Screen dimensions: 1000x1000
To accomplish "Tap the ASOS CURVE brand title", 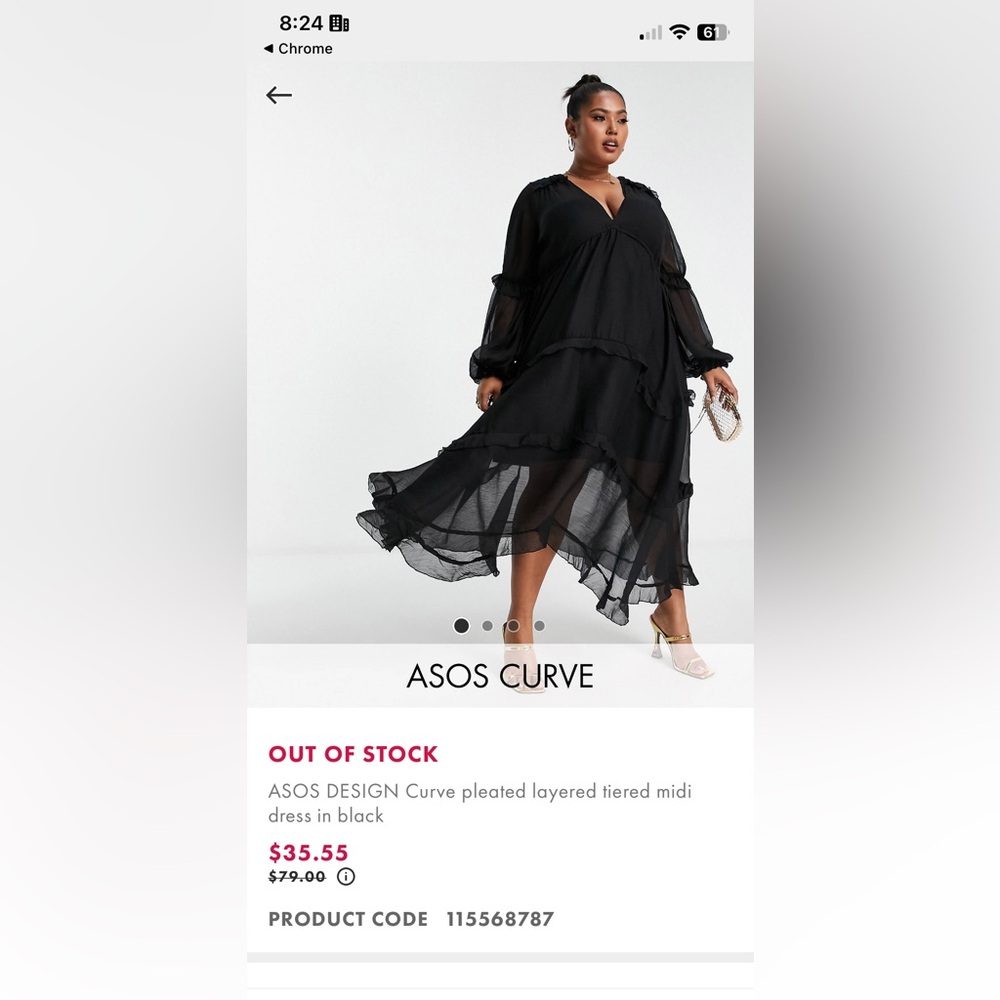I will 500,676.
